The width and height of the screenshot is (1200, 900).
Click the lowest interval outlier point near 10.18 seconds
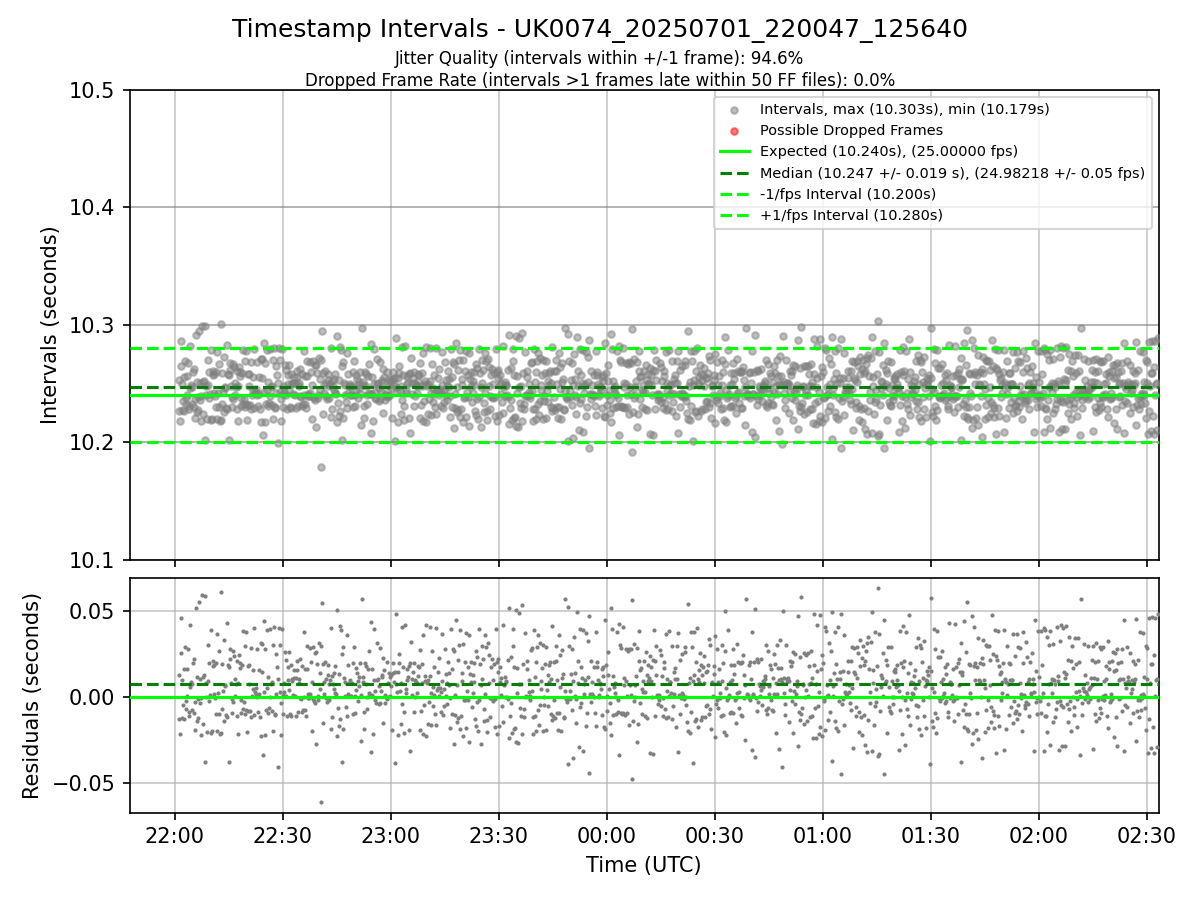click(321, 467)
